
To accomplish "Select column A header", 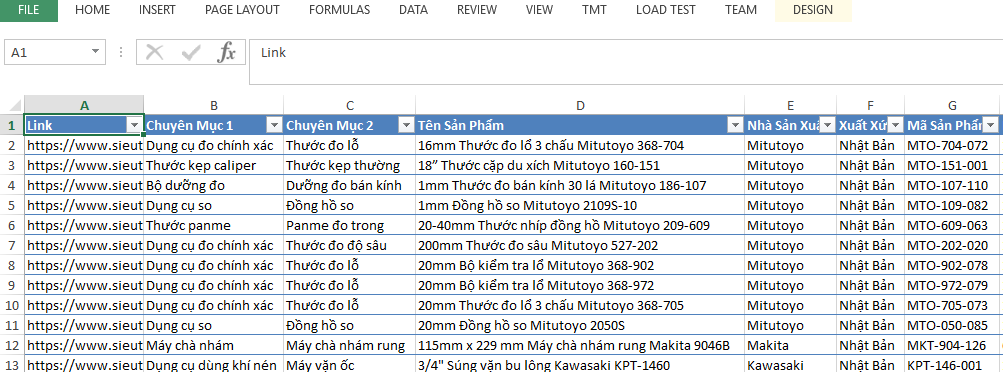I will 84,105.
